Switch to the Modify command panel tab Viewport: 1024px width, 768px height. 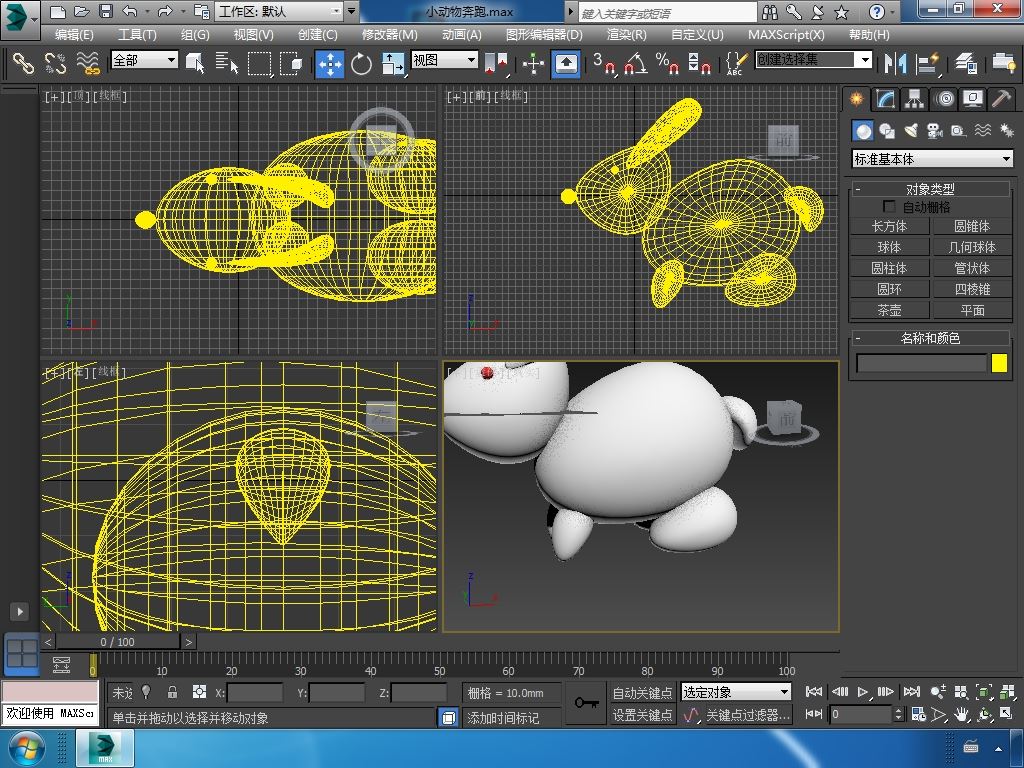click(885, 99)
